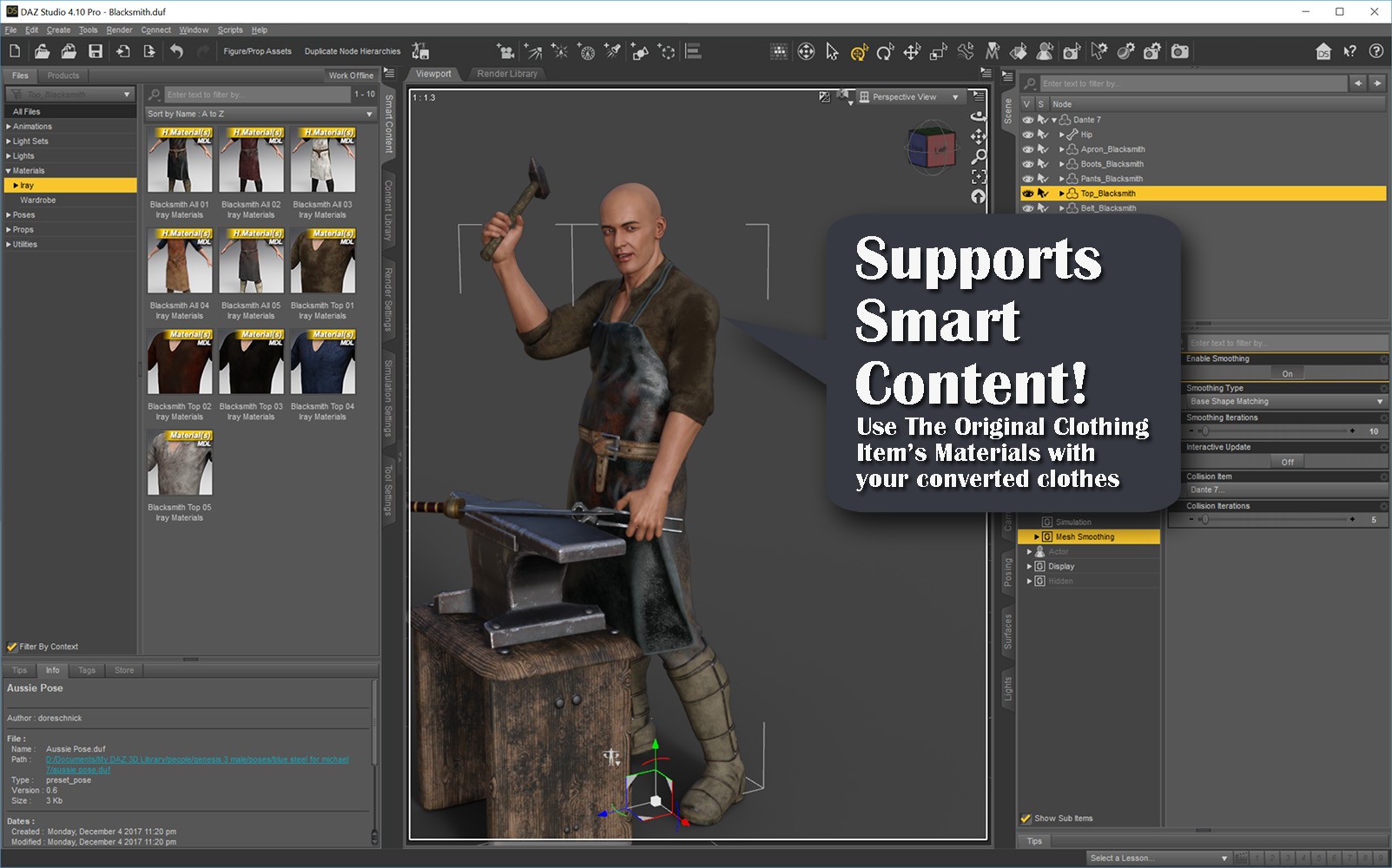This screenshot has height=868, width=1392.
Task: Uncheck Filter By Context checkbox
Action: point(12,647)
